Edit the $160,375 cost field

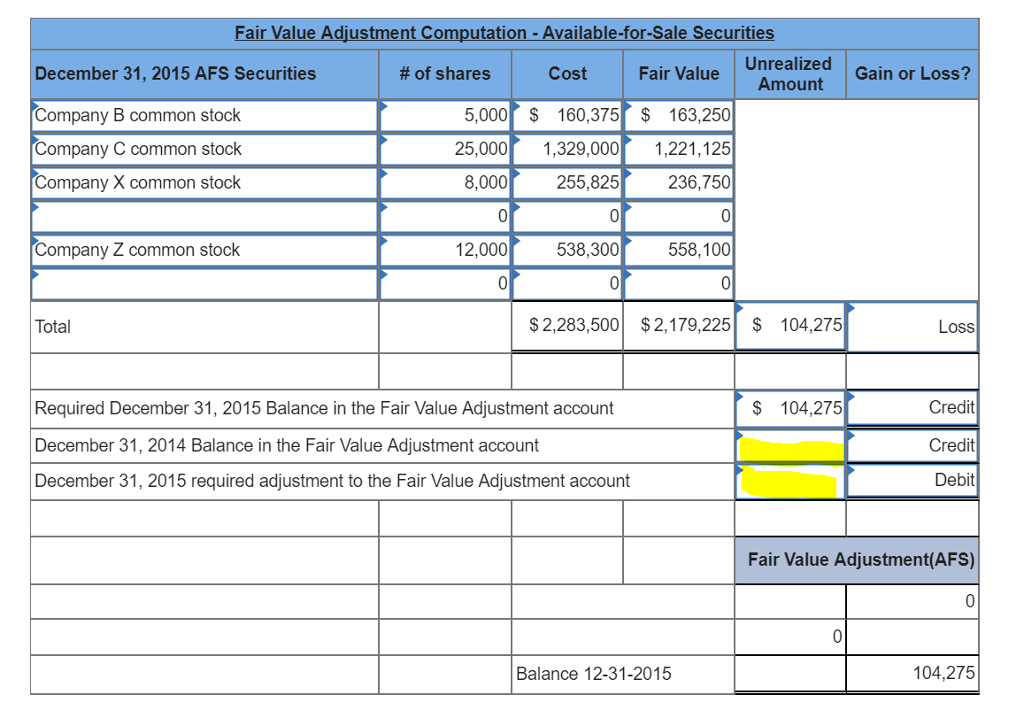click(x=568, y=116)
